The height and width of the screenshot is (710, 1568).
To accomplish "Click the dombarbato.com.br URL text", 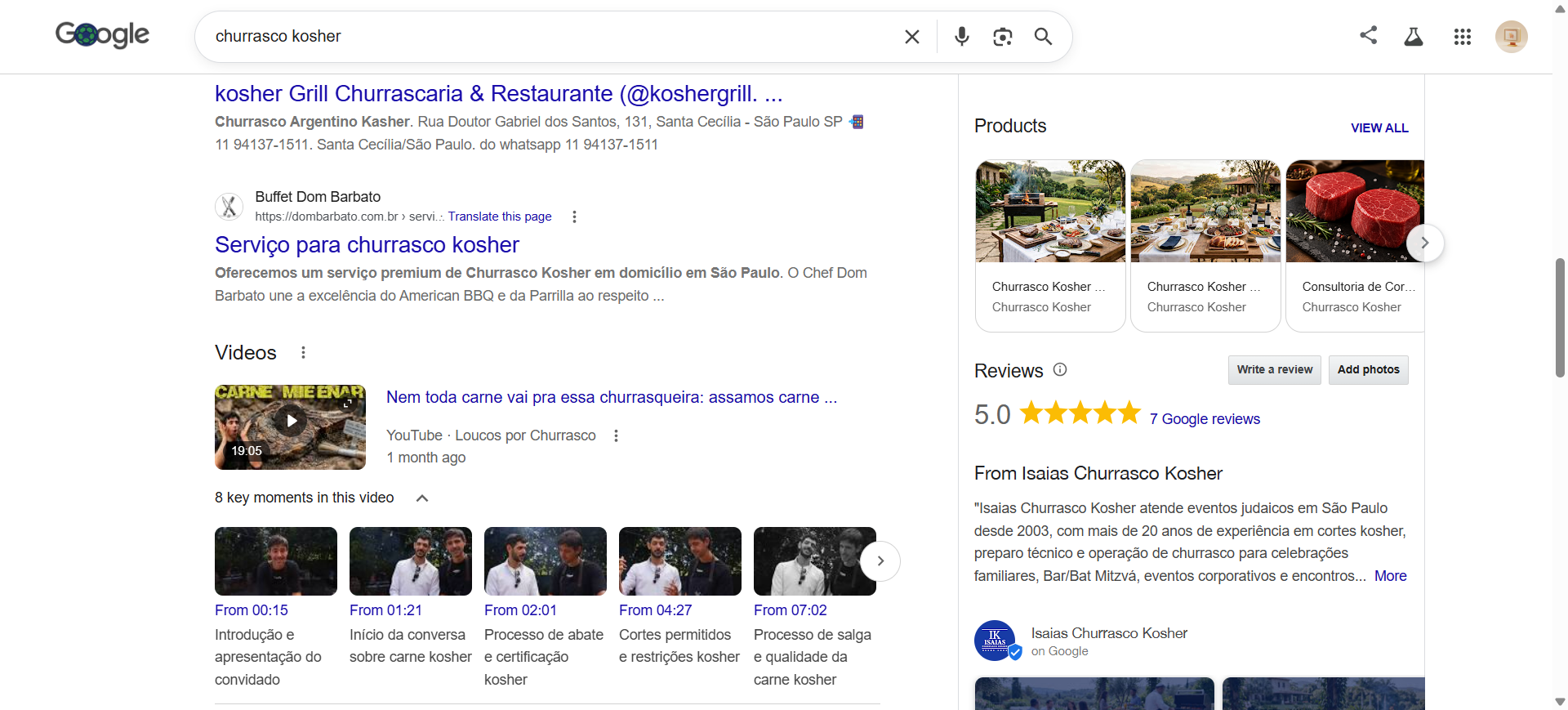I will 350,217.
